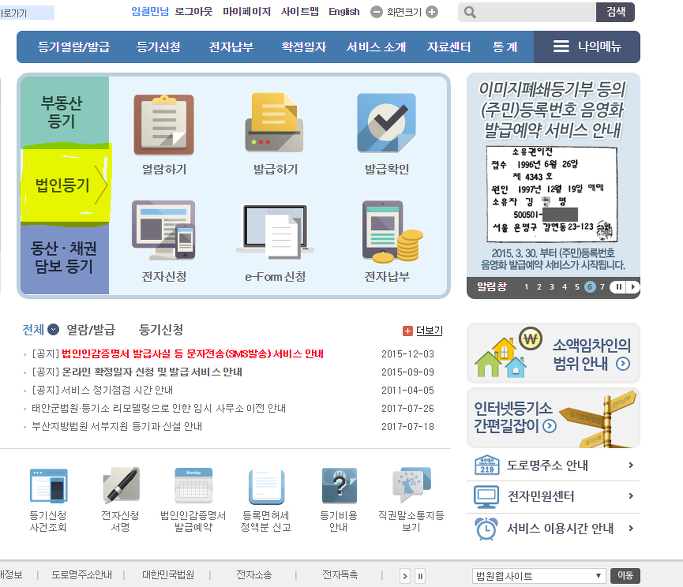The width and height of the screenshot is (683, 587).
Task: Switch to 열람/발급 notice tab
Action: pyautogui.click(x=91, y=330)
